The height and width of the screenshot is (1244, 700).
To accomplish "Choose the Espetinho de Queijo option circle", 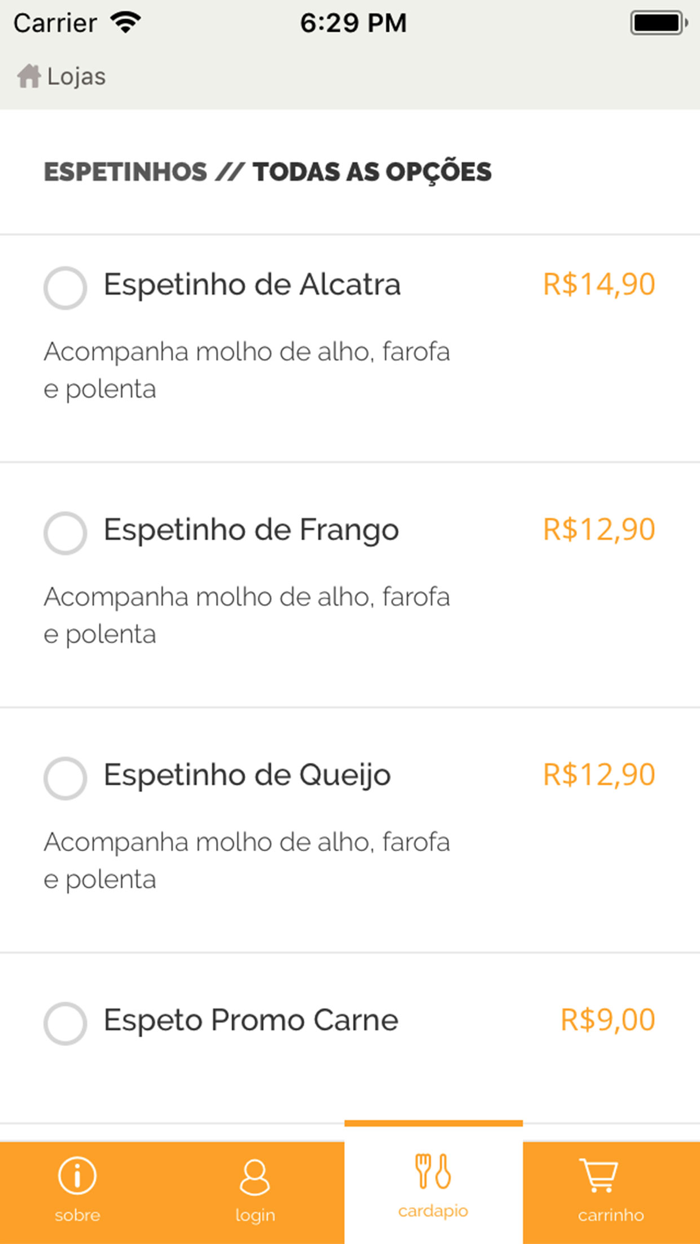I will [64, 778].
